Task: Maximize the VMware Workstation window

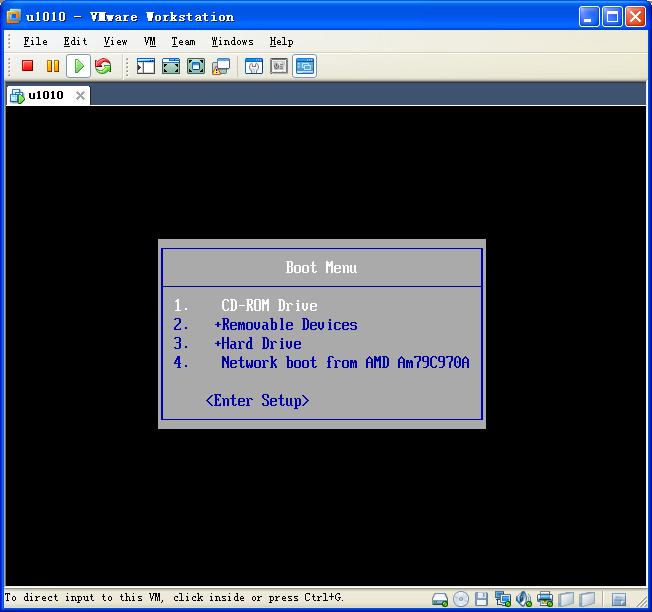Action: pos(612,17)
